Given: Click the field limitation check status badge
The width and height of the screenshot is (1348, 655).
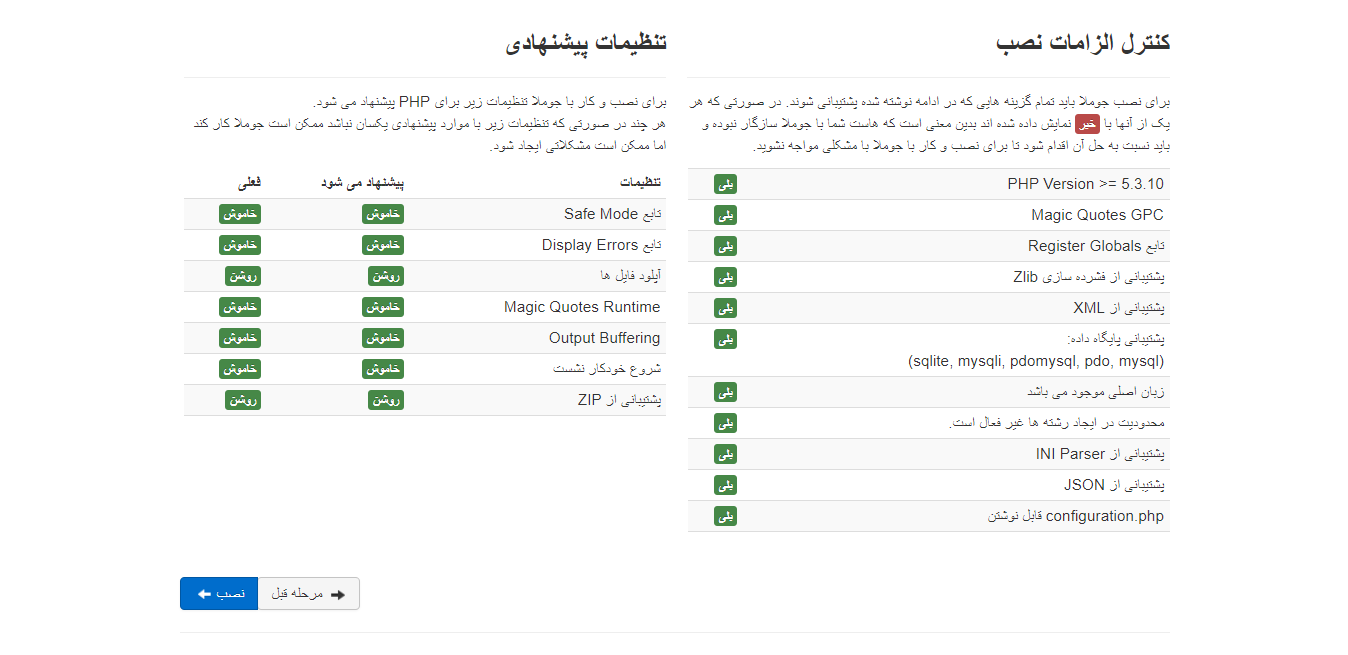Looking at the screenshot, I should [x=725, y=423].
